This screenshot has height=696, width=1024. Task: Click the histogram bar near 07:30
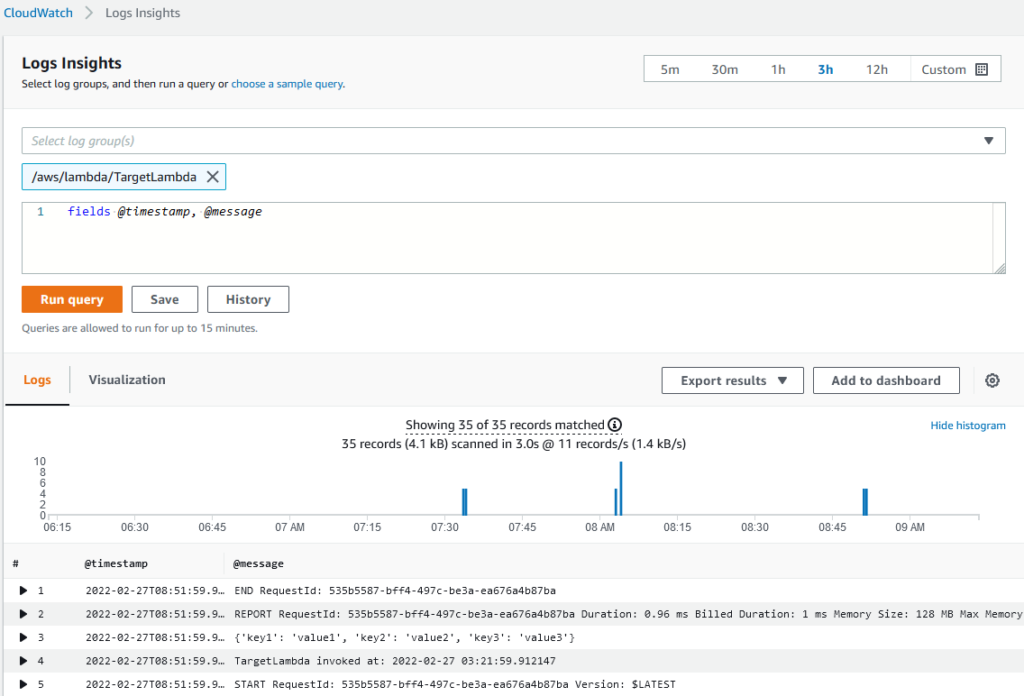coord(465,502)
